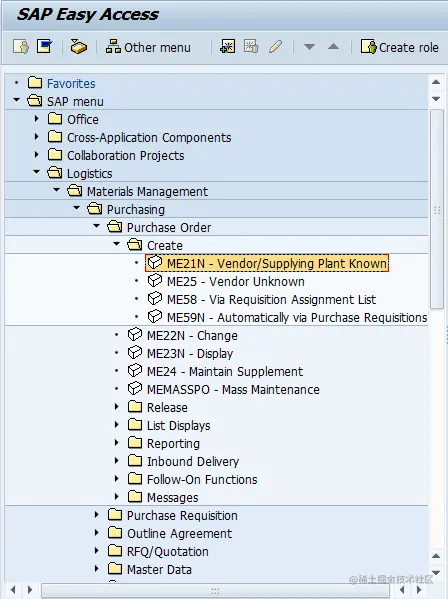Select ME21N Vendor/Supplying Plant Known transaction
The height and width of the screenshot is (599, 448).
click(267, 263)
